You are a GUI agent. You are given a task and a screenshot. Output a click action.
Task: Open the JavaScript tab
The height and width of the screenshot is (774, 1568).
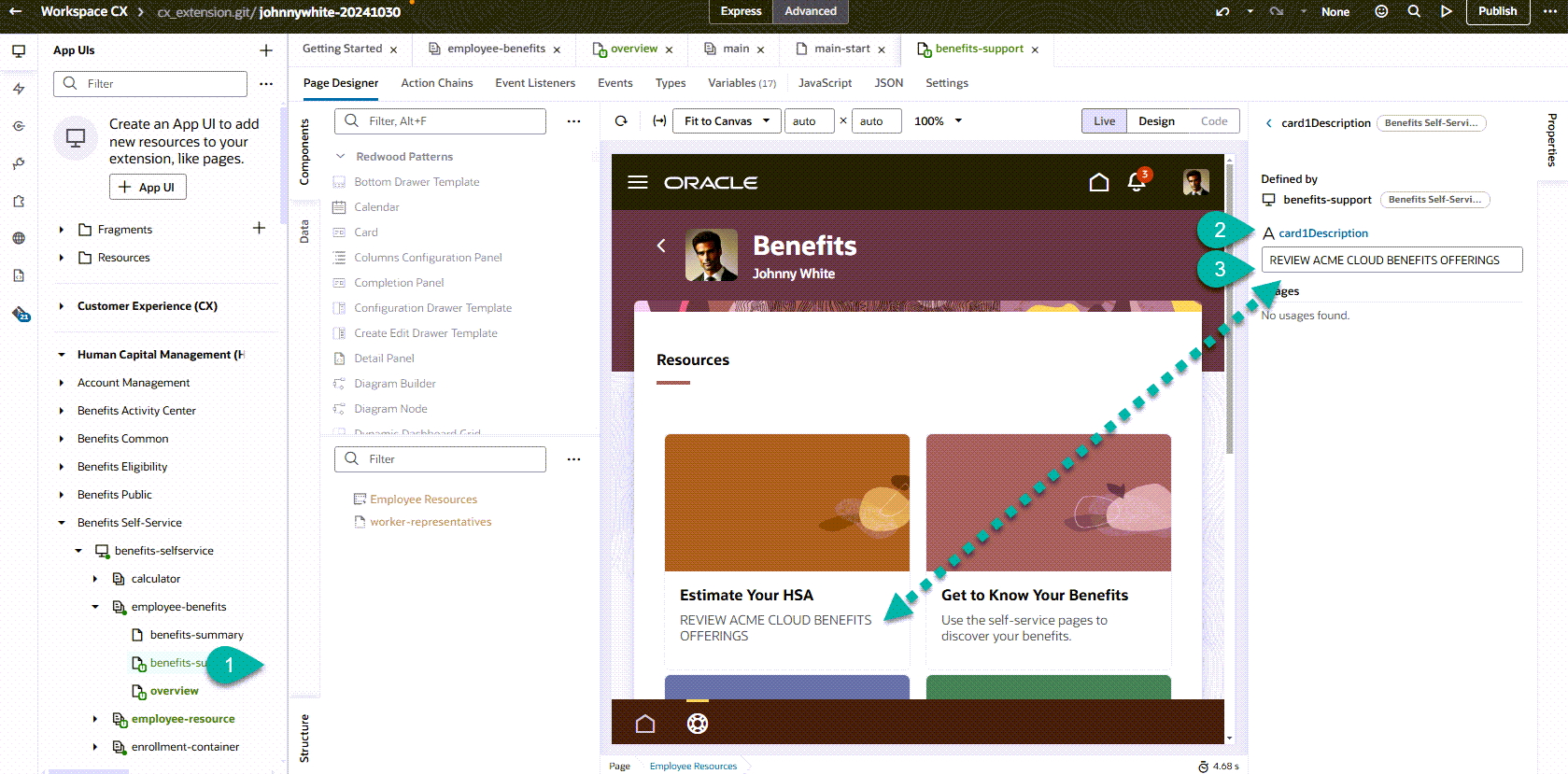pyautogui.click(x=825, y=83)
